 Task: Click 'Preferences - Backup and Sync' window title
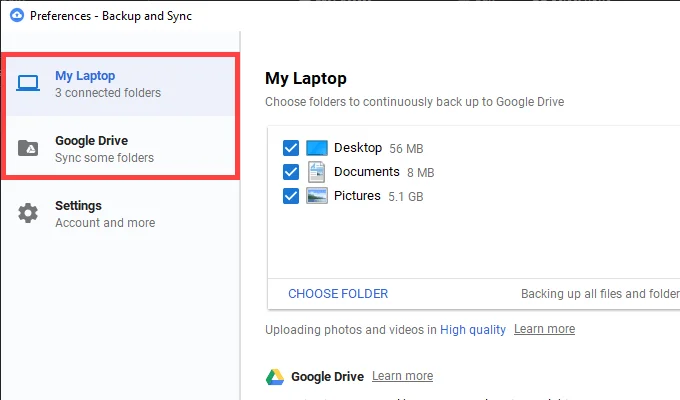pos(111,16)
